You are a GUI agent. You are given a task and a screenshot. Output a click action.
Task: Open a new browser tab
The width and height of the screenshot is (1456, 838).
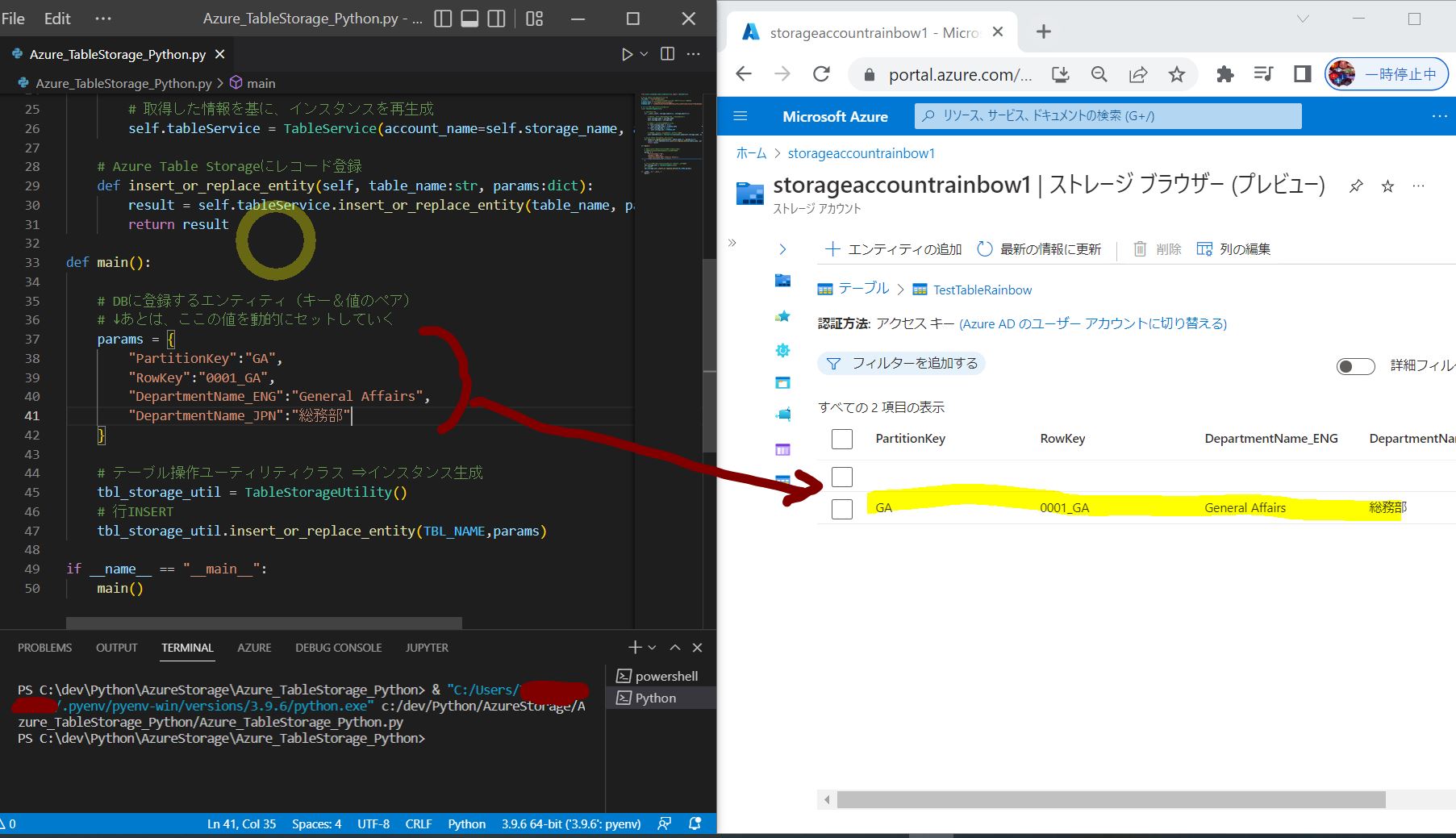tap(1044, 31)
